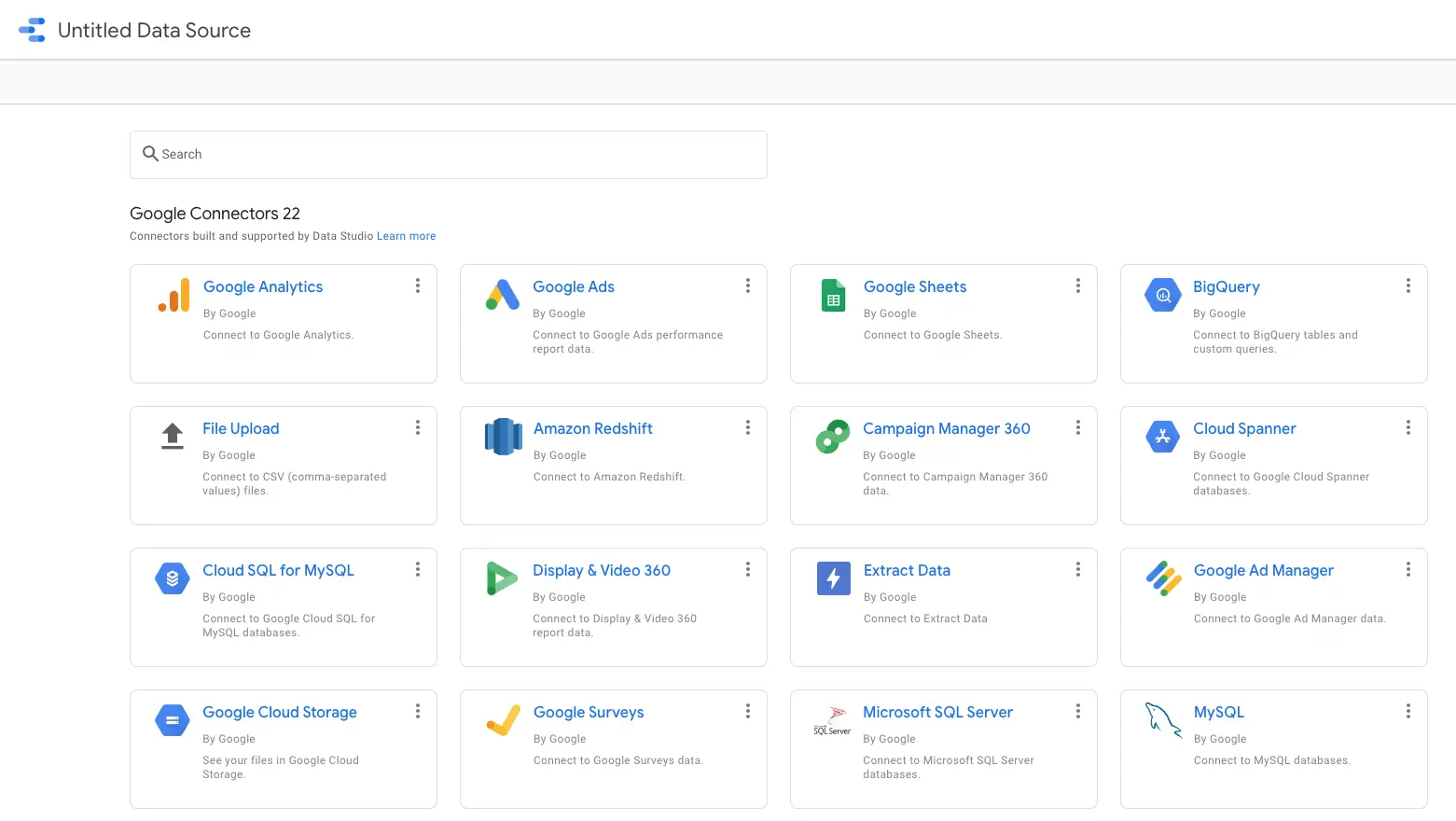Select the Display & Video 360 title
This screenshot has height=821, width=1456.
point(602,570)
